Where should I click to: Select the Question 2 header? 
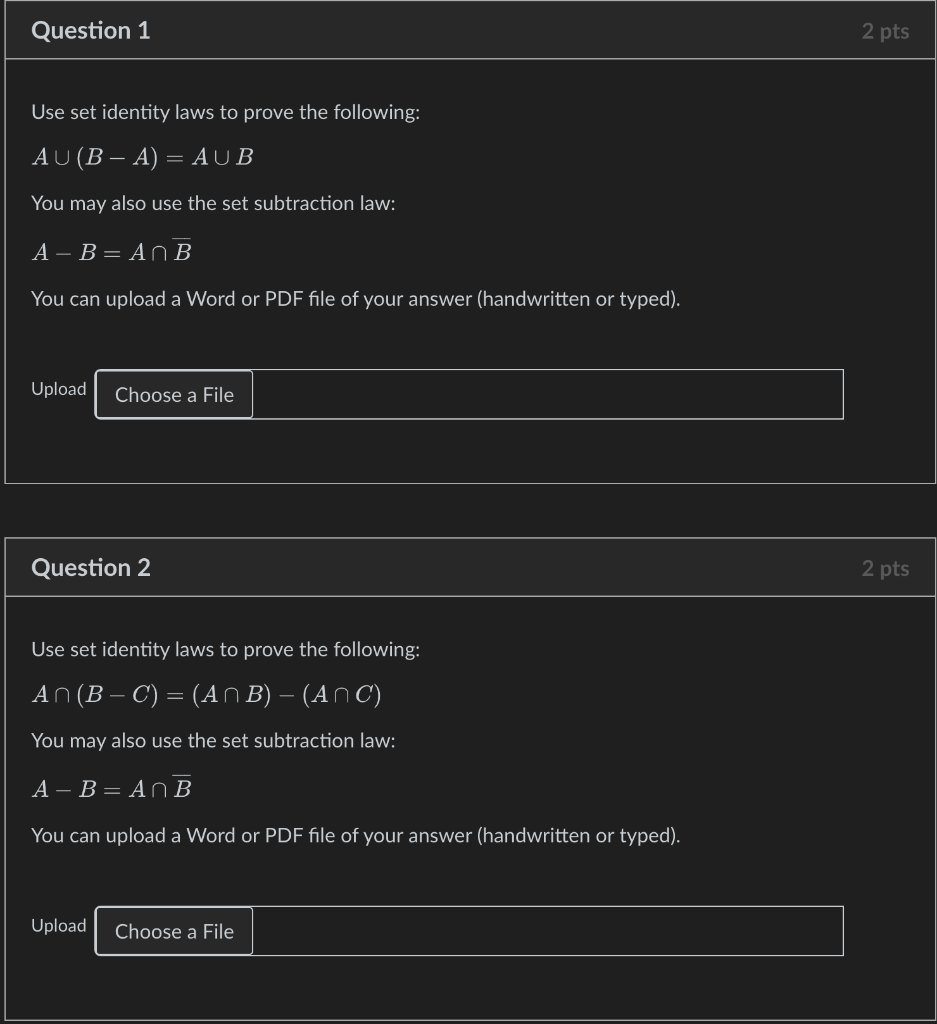point(91,567)
